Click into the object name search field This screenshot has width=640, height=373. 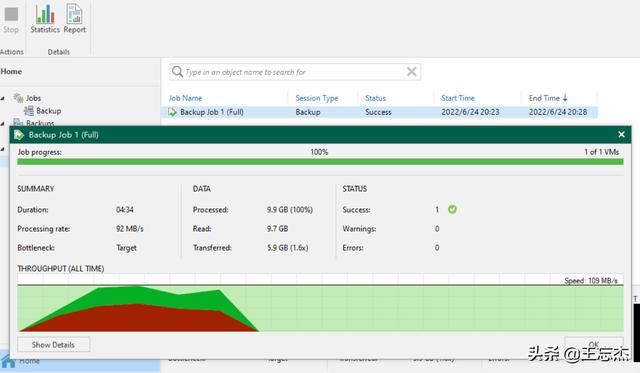coord(295,72)
